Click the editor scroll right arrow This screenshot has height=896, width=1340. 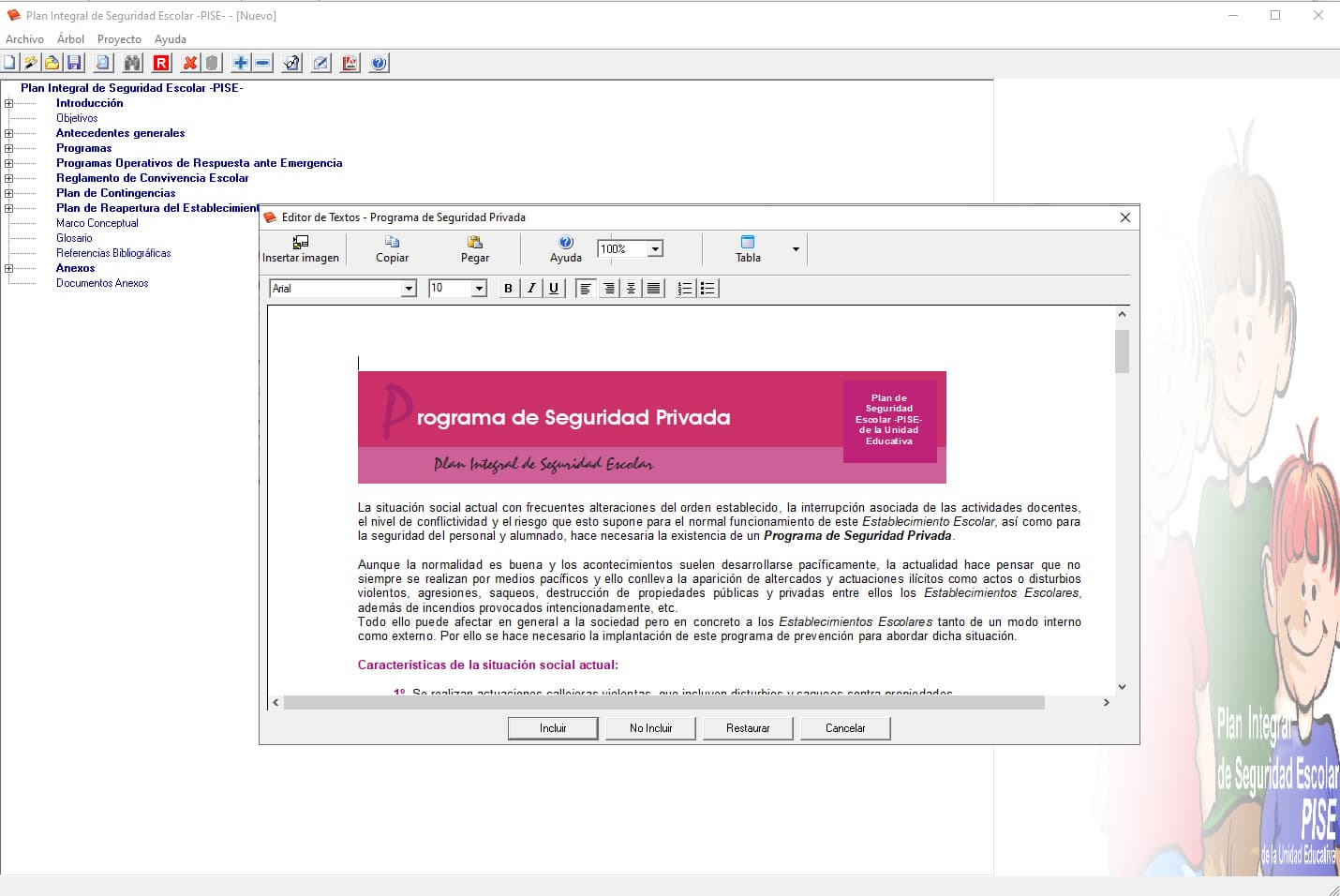pos(1106,702)
